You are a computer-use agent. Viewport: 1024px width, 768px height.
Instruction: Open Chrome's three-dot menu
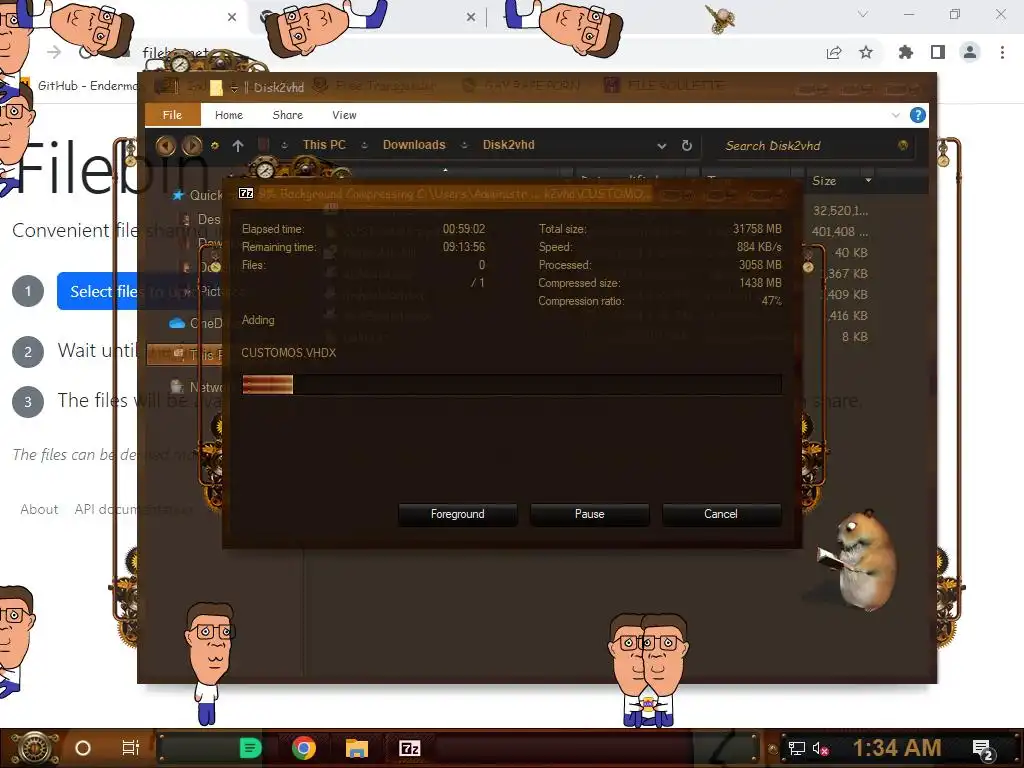pos(1002,52)
